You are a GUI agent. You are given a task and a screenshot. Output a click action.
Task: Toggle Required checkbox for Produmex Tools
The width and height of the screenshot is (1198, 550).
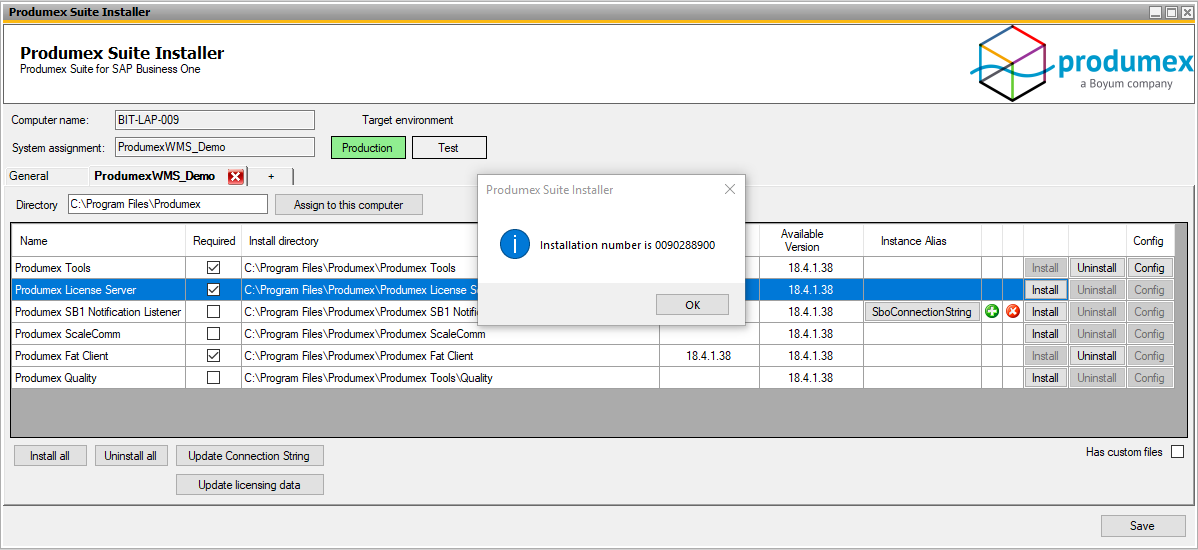tap(214, 268)
